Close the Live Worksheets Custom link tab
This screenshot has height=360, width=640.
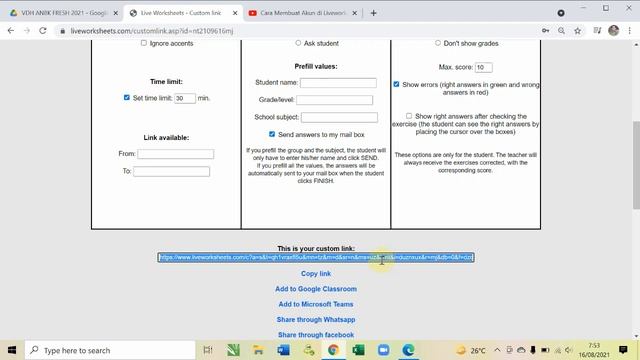pyautogui.click(x=235, y=13)
